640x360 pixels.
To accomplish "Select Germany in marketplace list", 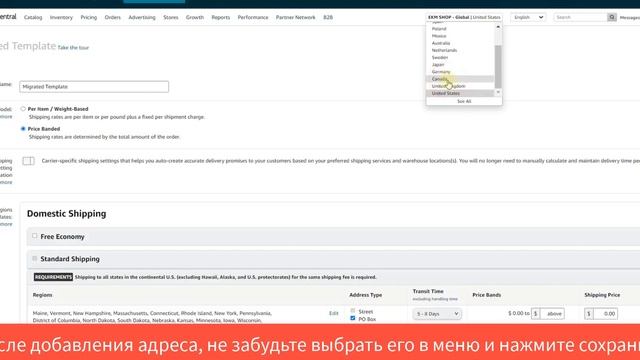I will click(x=441, y=72).
